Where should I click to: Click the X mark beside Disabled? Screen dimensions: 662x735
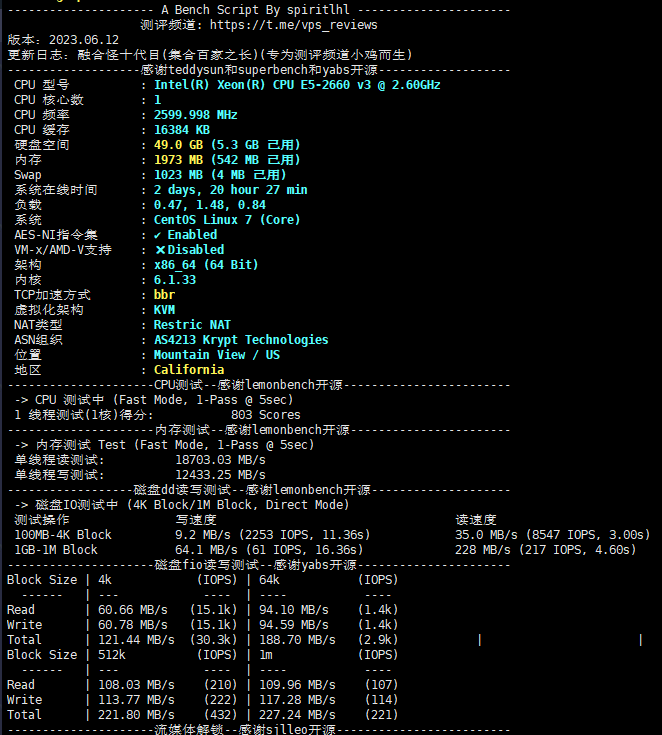coord(159,250)
